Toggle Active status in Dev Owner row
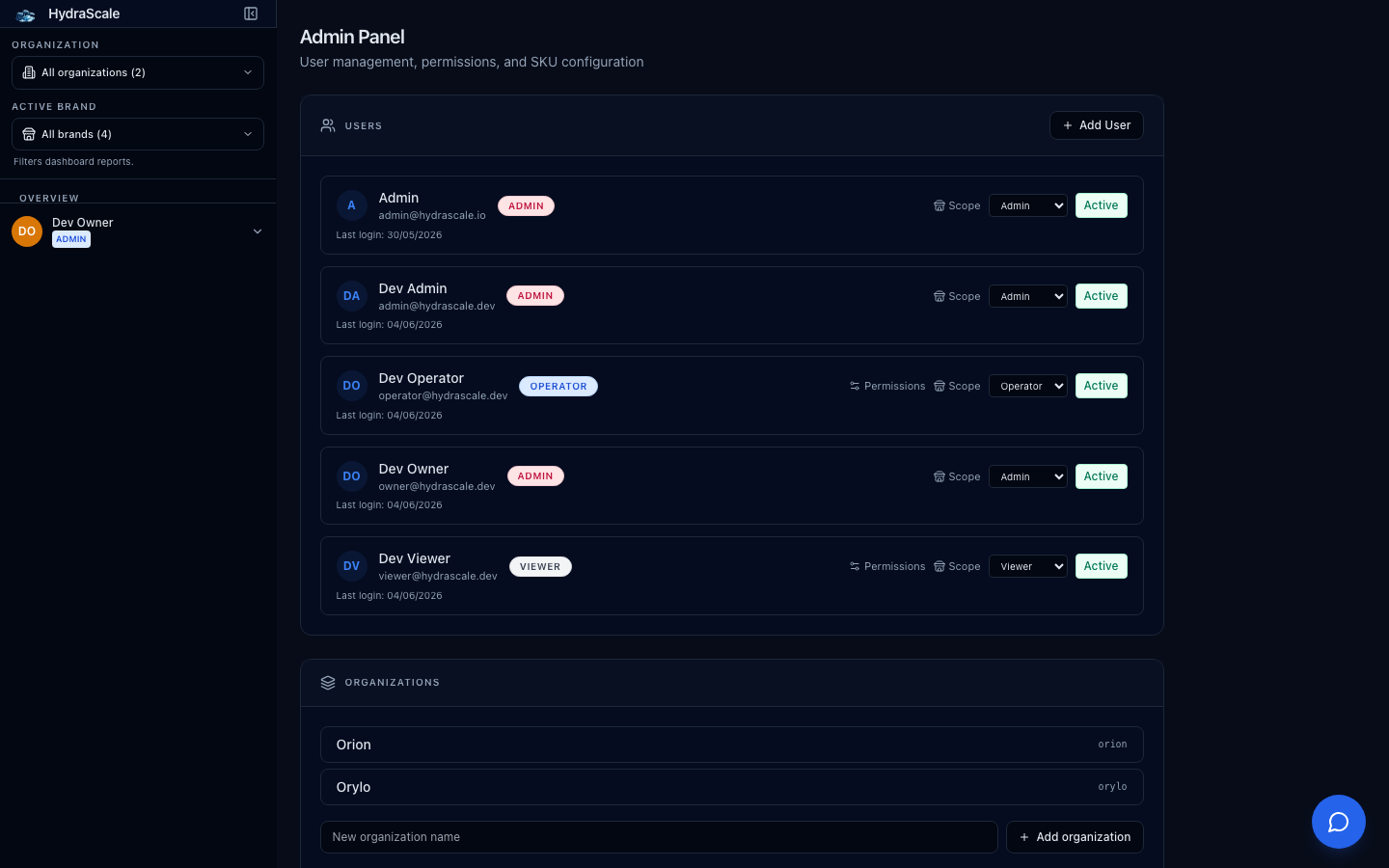 point(1101,476)
